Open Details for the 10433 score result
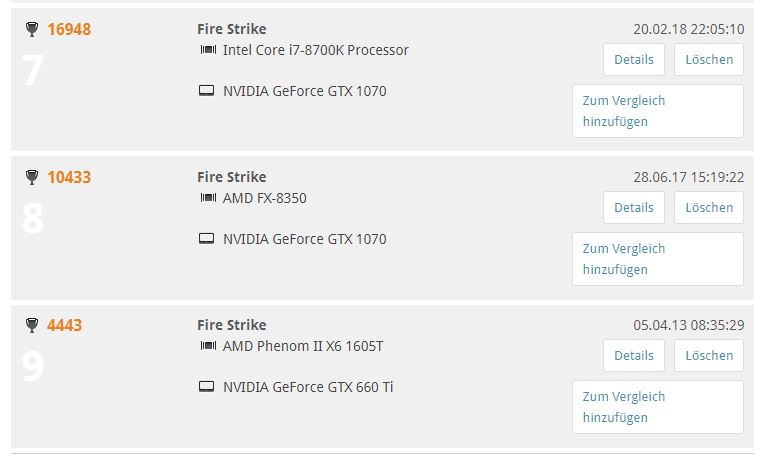This screenshot has height=462, width=761. 634,208
